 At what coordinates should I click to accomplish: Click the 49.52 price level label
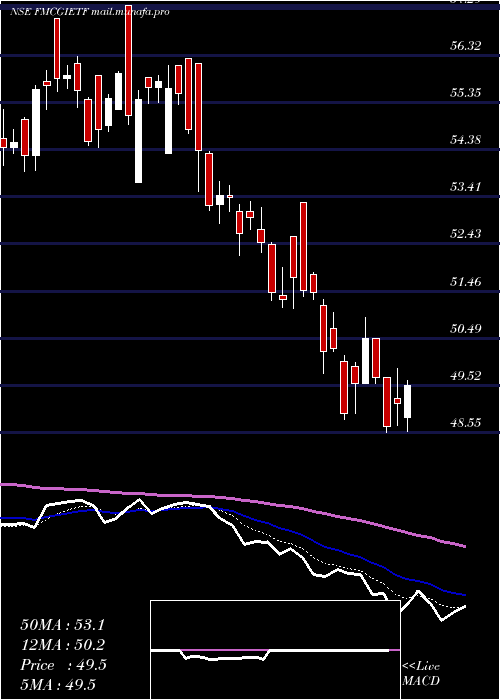click(x=466, y=376)
